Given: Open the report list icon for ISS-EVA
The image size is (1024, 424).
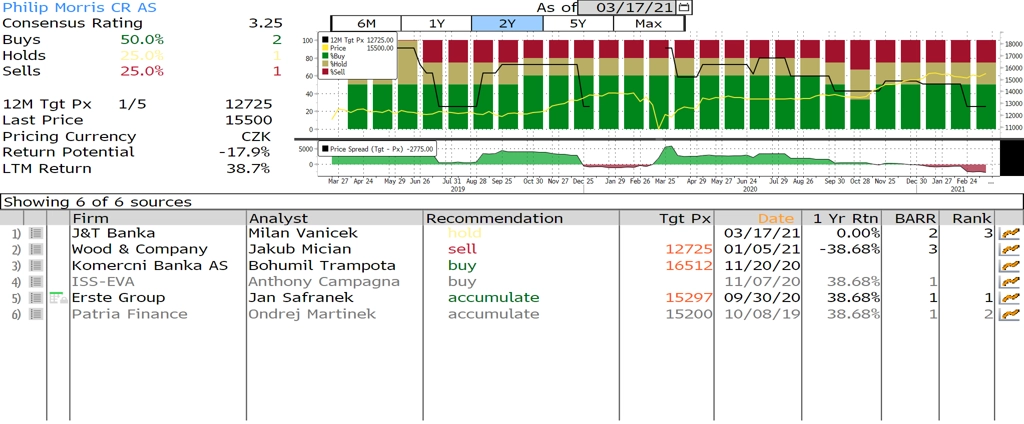Looking at the screenshot, I should coord(35,282).
